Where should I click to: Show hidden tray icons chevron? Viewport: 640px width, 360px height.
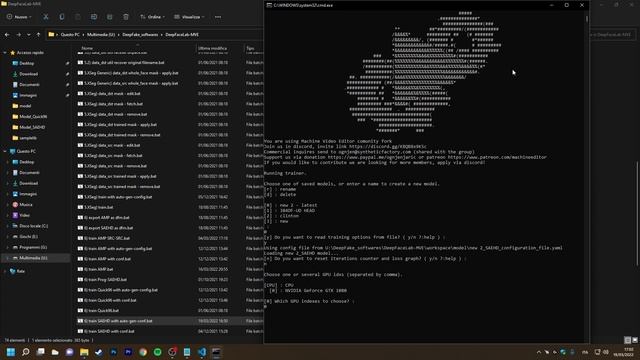[539, 352]
